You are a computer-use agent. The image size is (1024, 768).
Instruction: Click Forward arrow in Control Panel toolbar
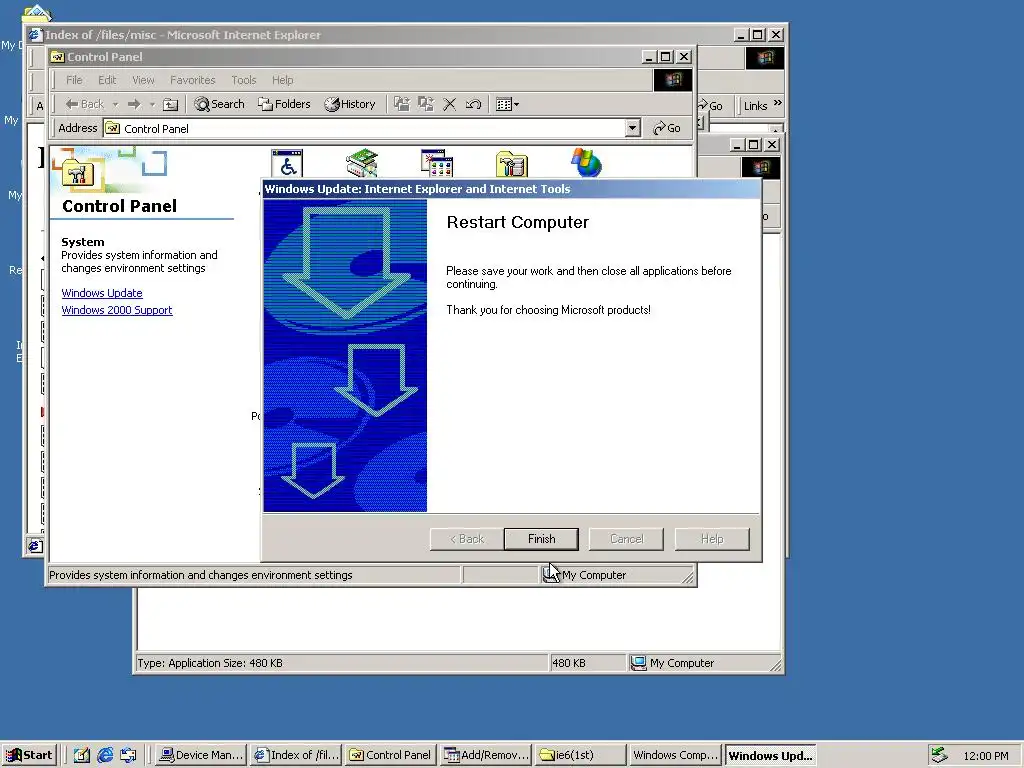coord(134,104)
